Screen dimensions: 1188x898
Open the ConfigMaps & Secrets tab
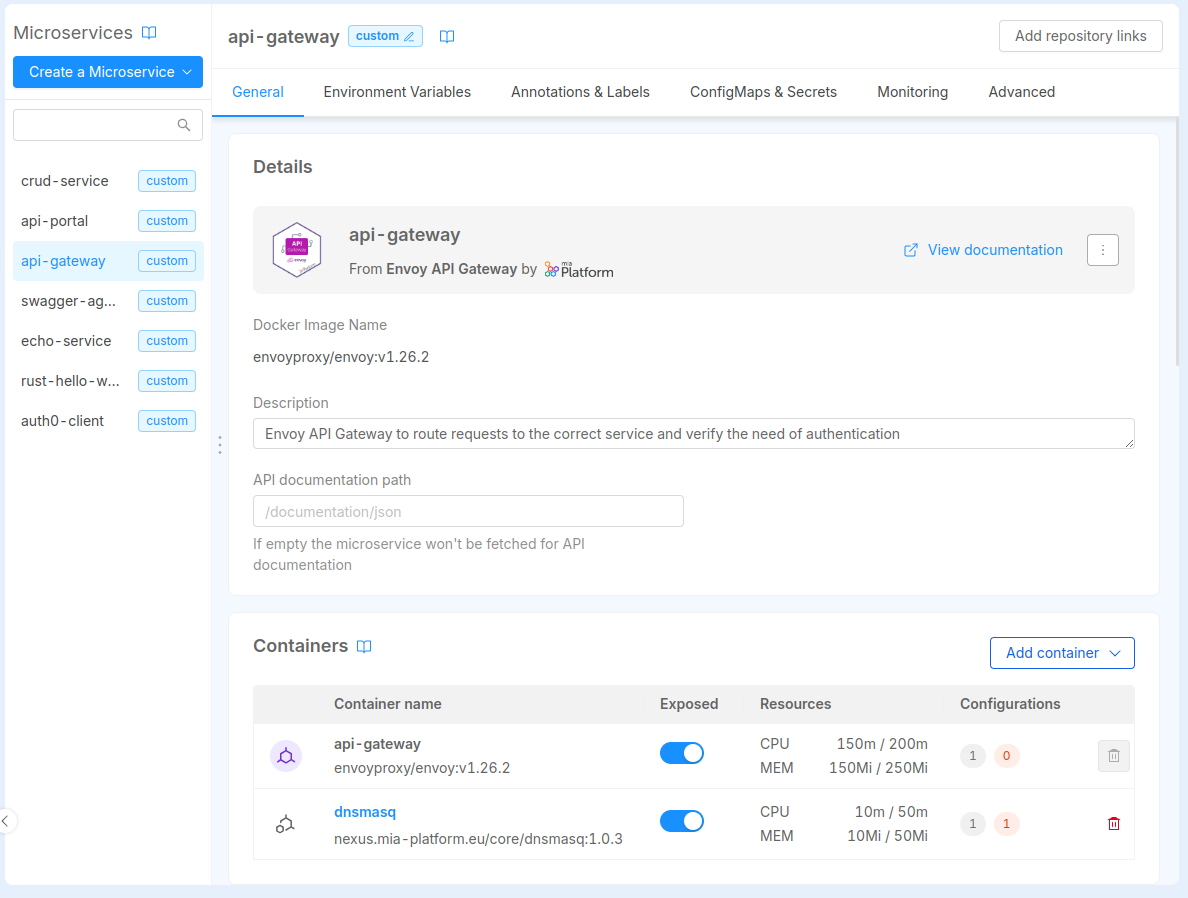point(763,92)
